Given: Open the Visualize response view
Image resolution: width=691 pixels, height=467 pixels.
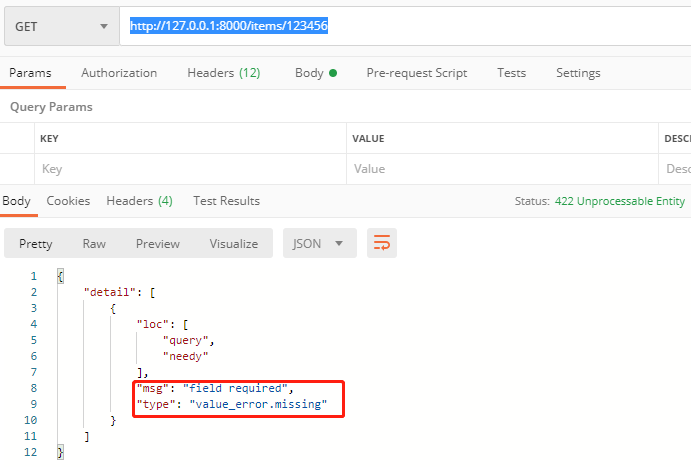Looking at the screenshot, I should pos(233,244).
